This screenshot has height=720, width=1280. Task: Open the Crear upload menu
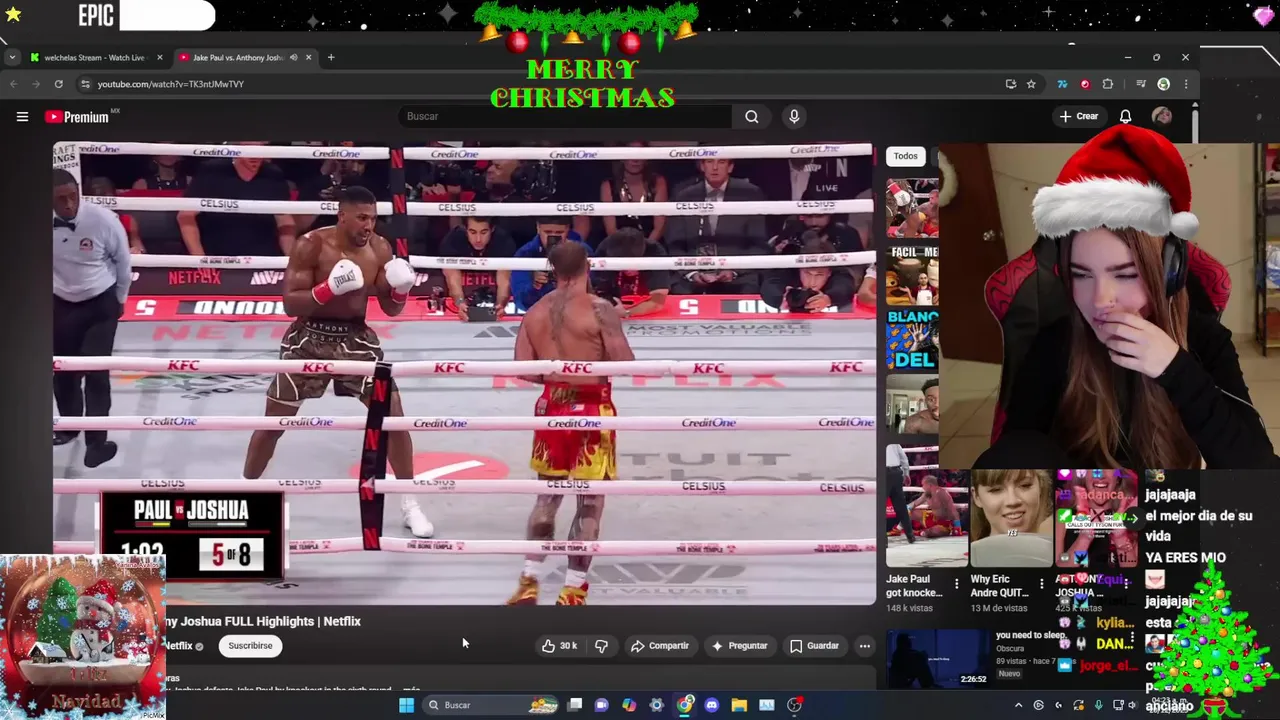pyautogui.click(x=1079, y=116)
